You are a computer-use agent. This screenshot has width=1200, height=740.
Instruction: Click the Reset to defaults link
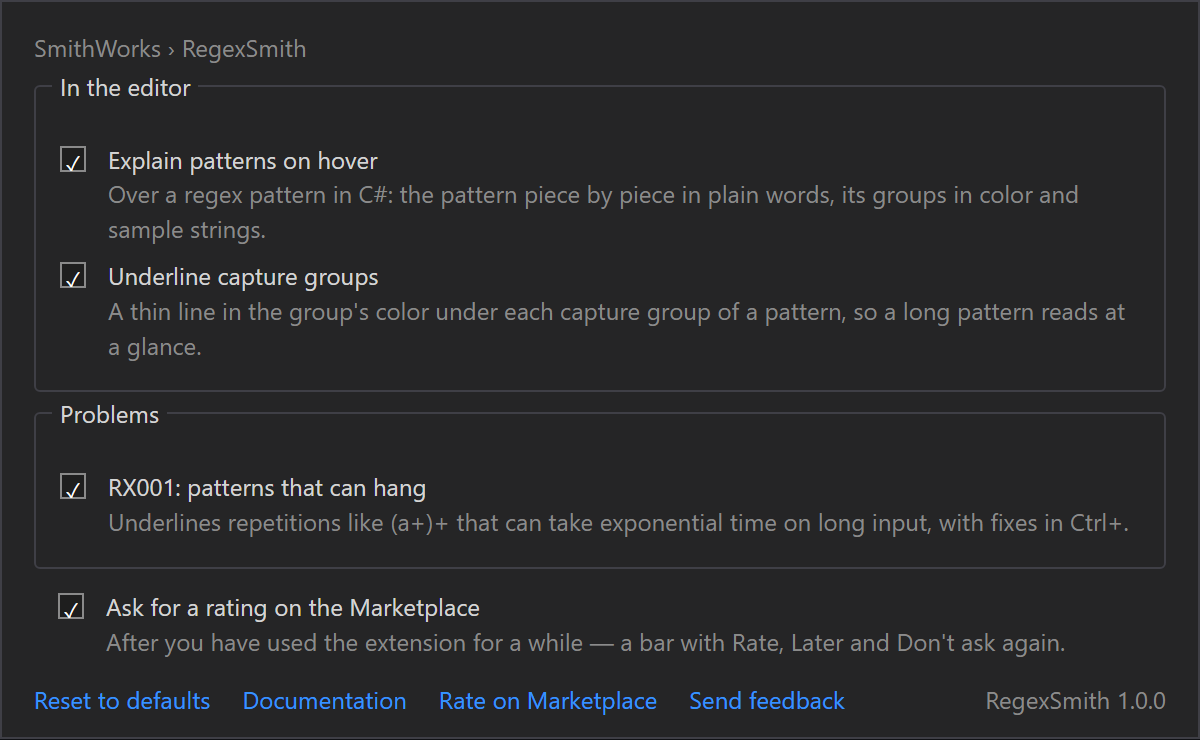click(x=122, y=701)
